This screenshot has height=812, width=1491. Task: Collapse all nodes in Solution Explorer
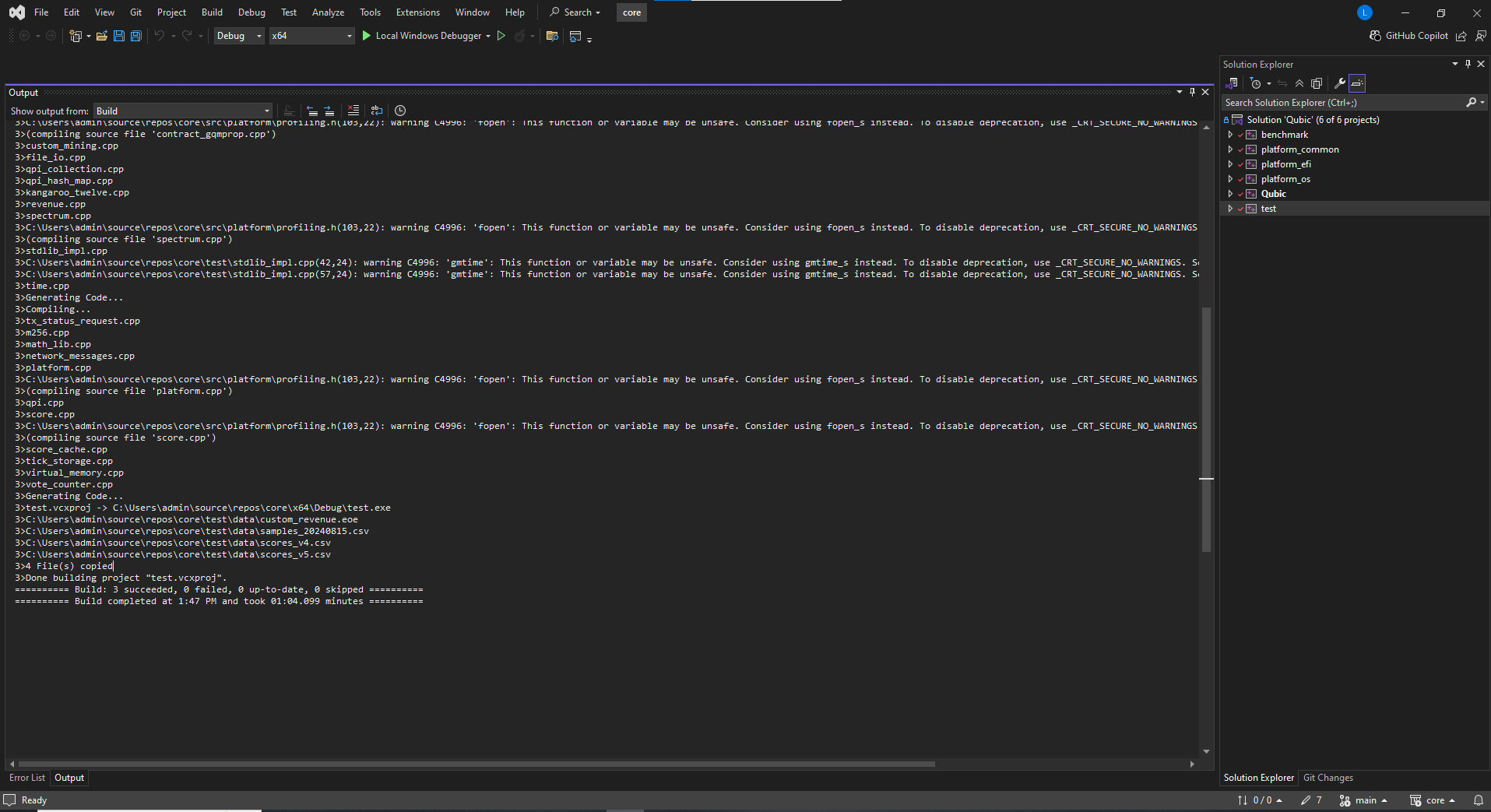(x=1299, y=83)
